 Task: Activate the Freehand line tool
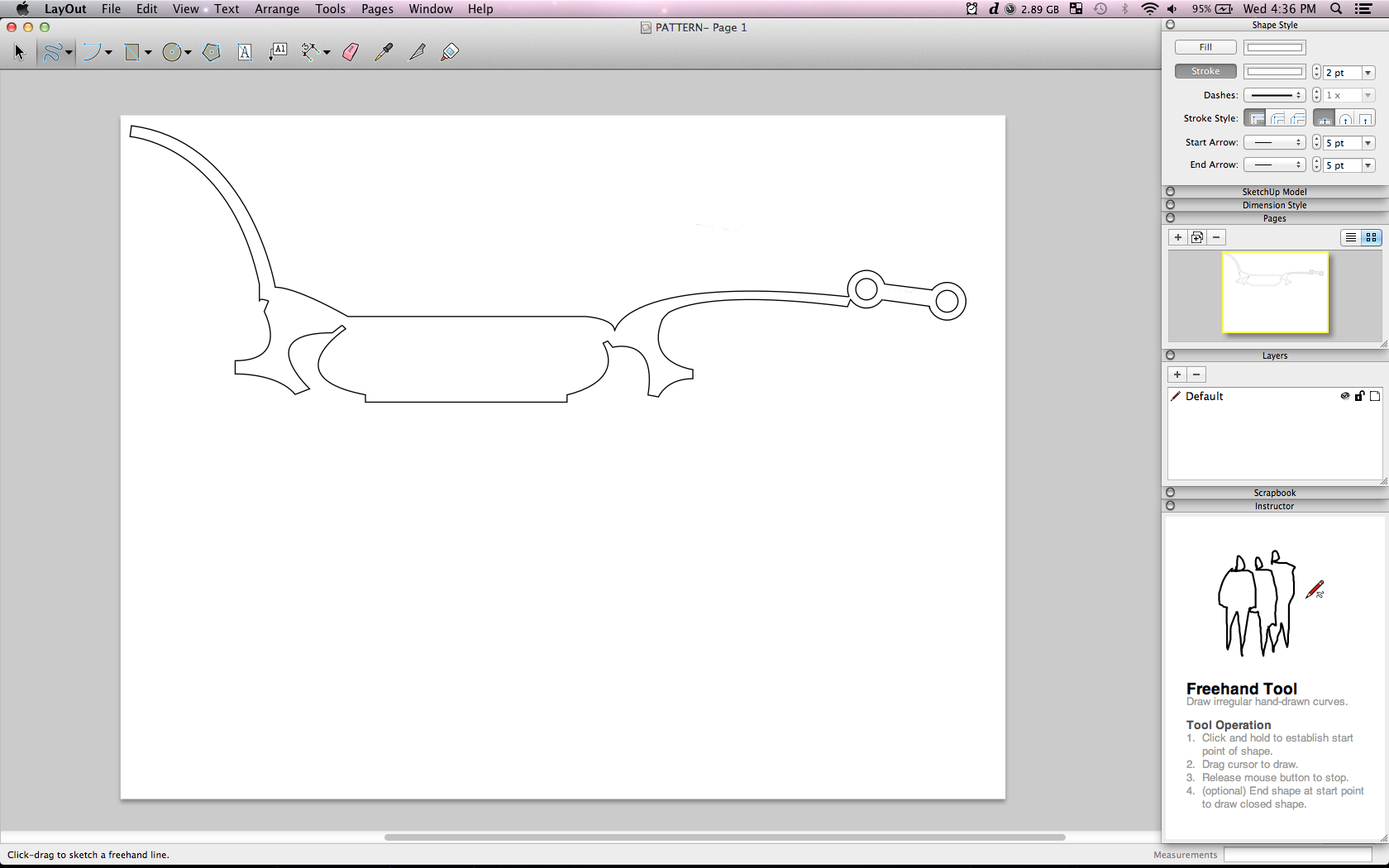51,52
